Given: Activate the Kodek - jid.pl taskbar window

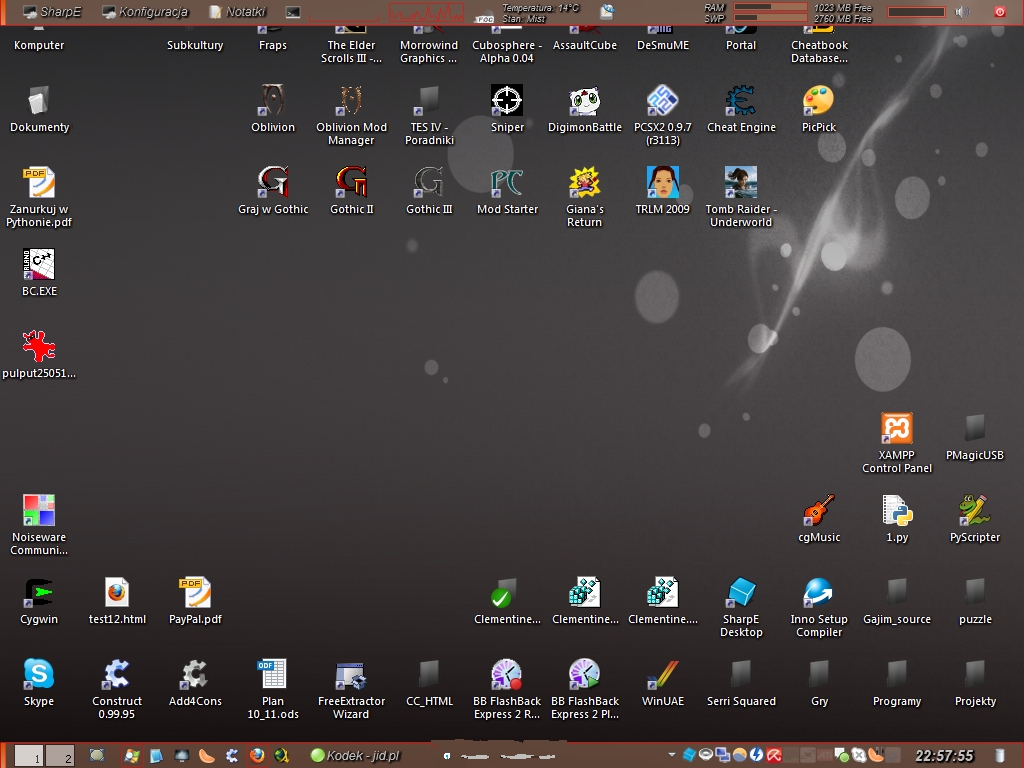Looking at the screenshot, I should pyautogui.click(x=355, y=756).
